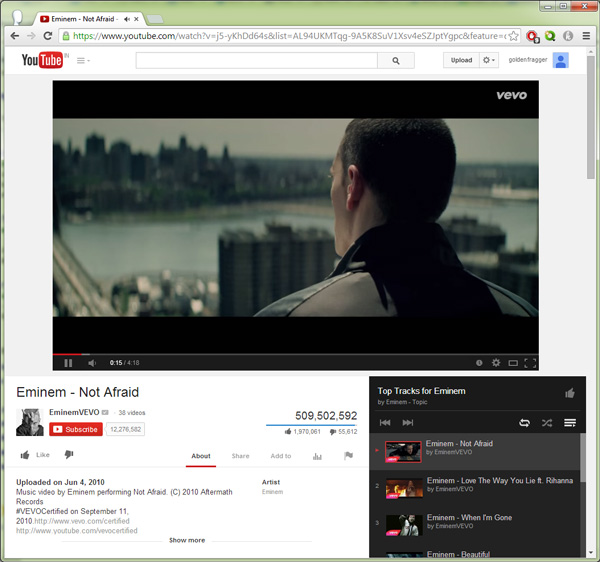This screenshot has width=600, height=562.
Task: Toggle playlist repeat
Action: (x=524, y=423)
